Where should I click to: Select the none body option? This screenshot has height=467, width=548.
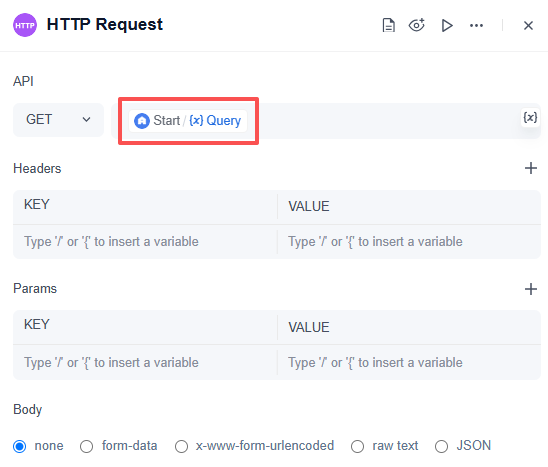click(20, 446)
